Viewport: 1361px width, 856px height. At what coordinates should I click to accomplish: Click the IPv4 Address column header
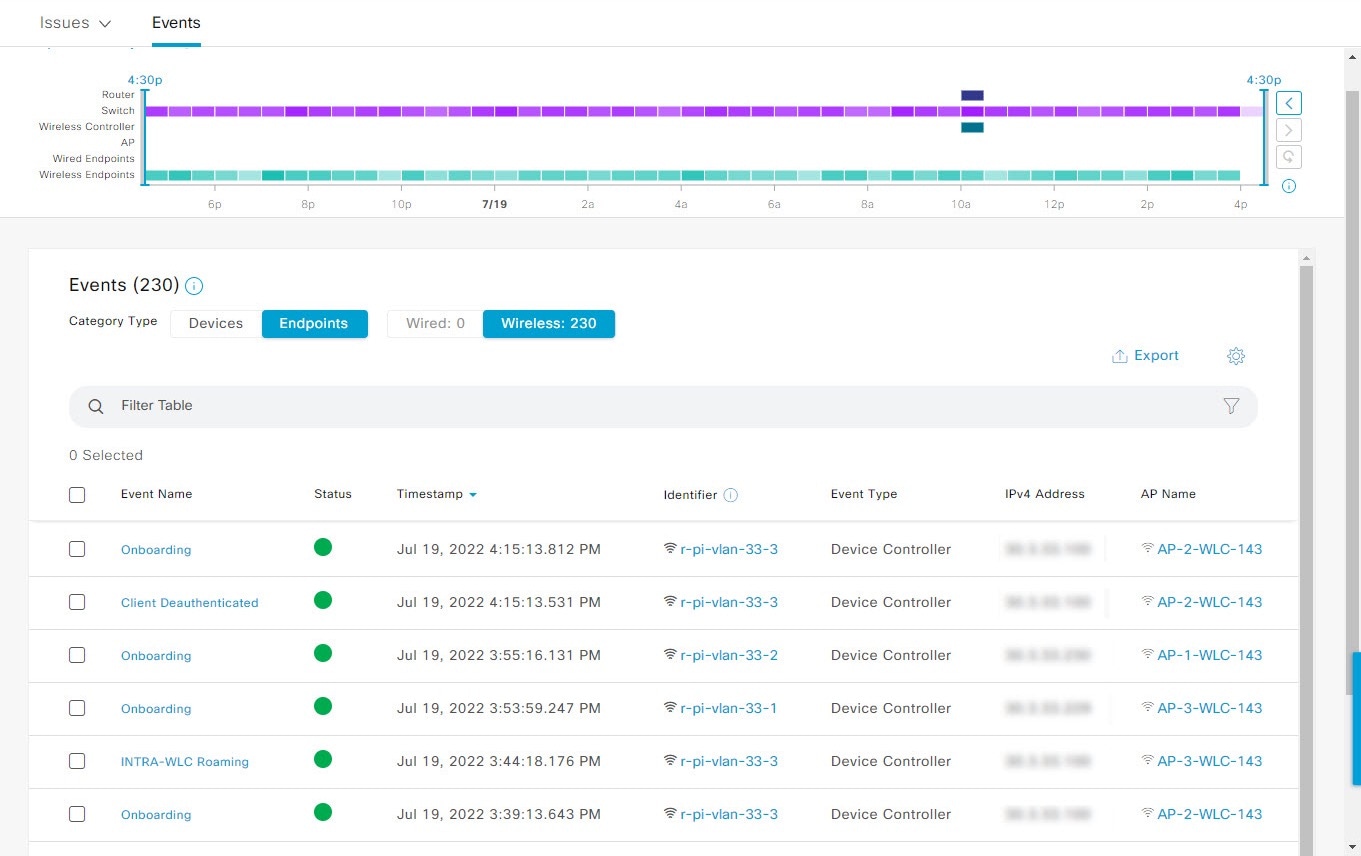click(1045, 494)
